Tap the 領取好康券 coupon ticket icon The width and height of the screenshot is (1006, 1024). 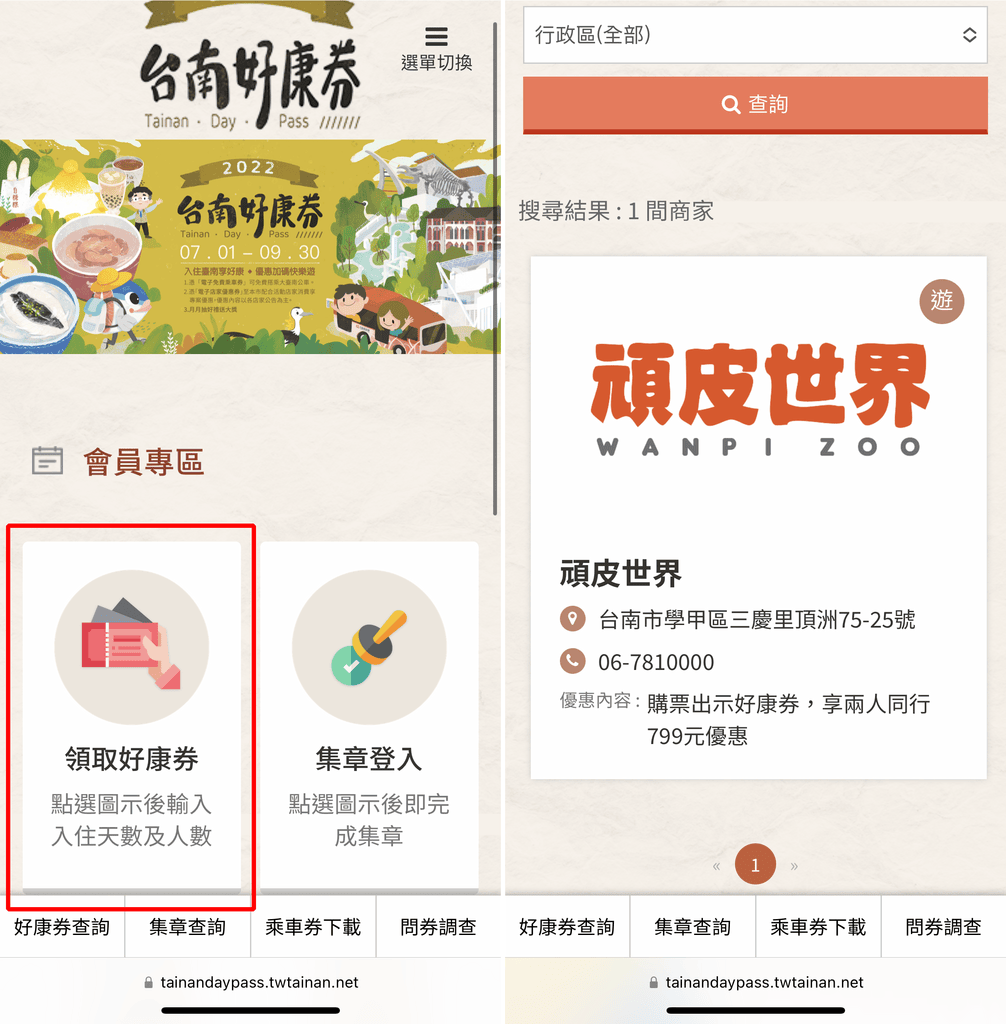tap(131, 647)
